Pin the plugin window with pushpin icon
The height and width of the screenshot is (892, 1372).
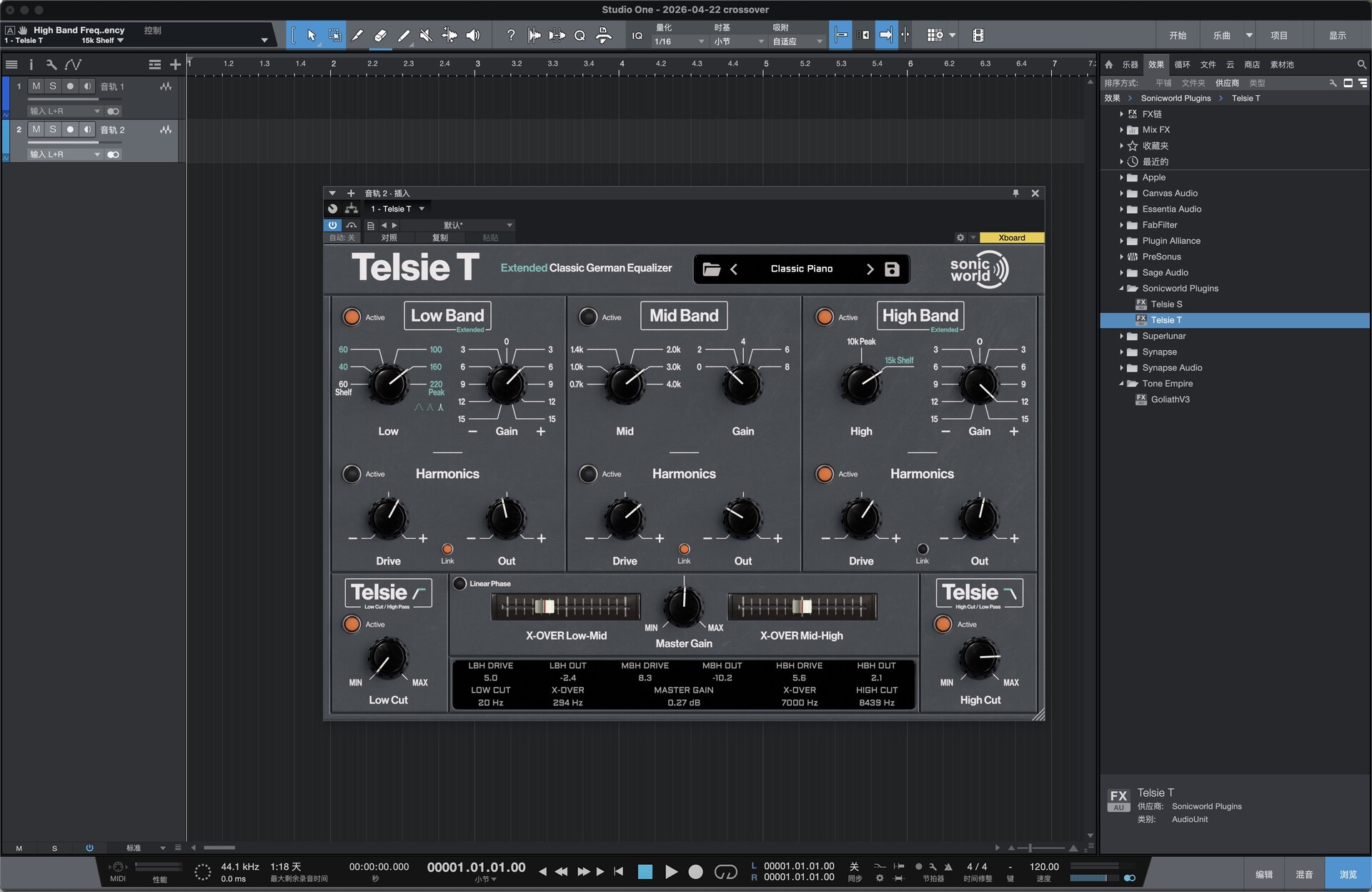[1015, 193]
